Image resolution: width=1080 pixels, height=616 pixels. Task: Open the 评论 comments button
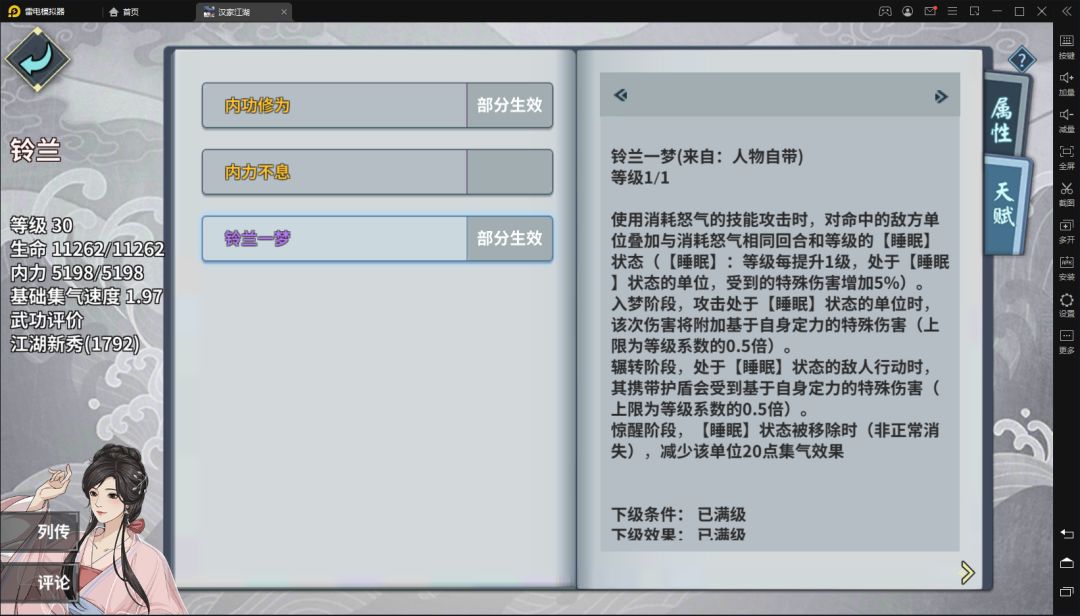pyautogui.click(x=40, y=583)
